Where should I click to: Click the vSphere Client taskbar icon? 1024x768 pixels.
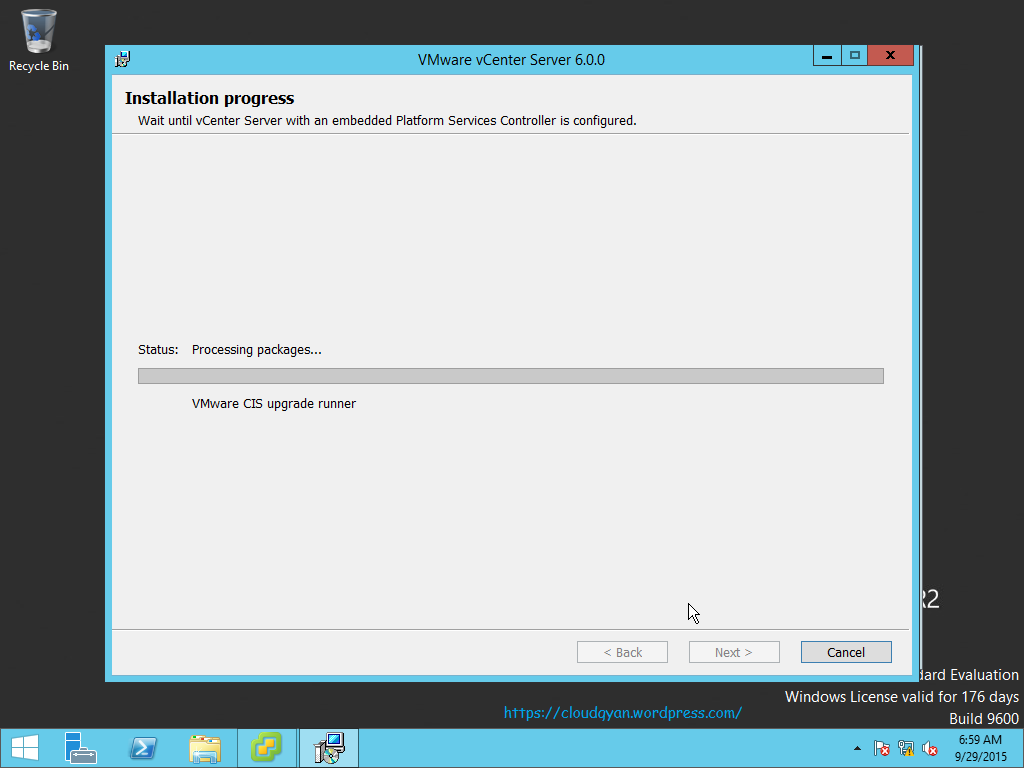[267, 747]
